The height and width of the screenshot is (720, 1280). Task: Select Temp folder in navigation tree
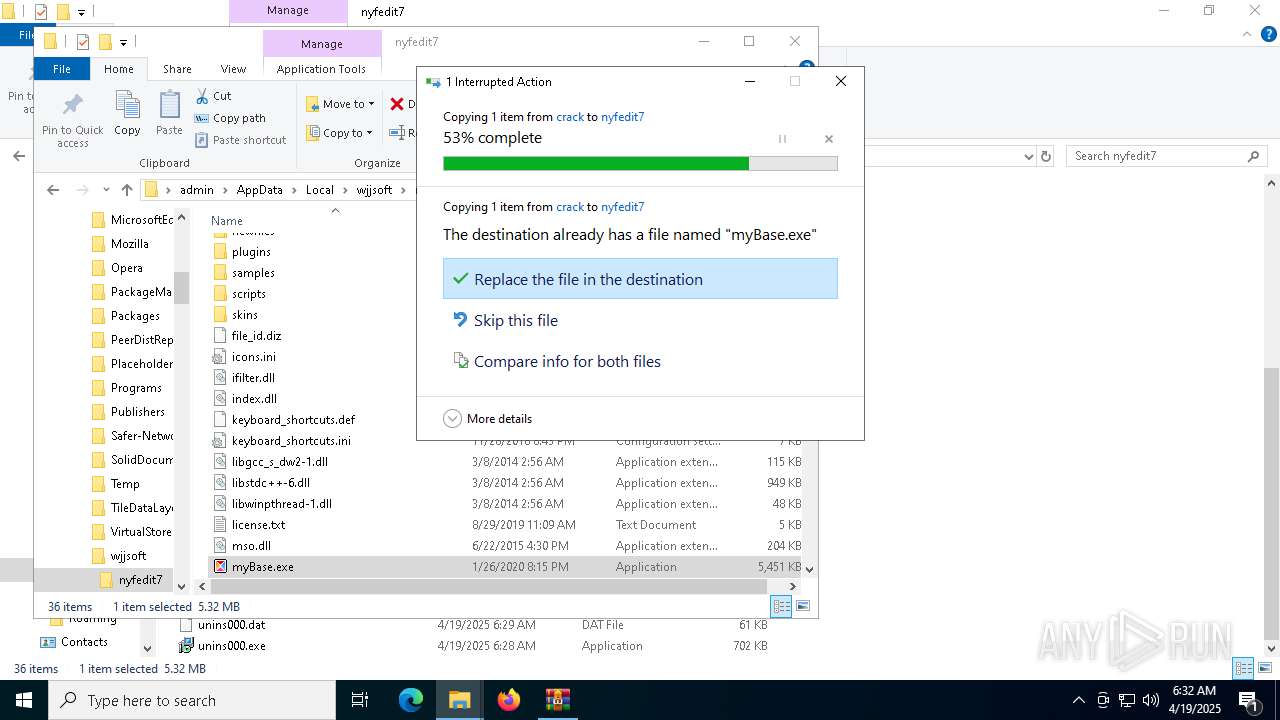pyautogui.click(x=125, y=484)
